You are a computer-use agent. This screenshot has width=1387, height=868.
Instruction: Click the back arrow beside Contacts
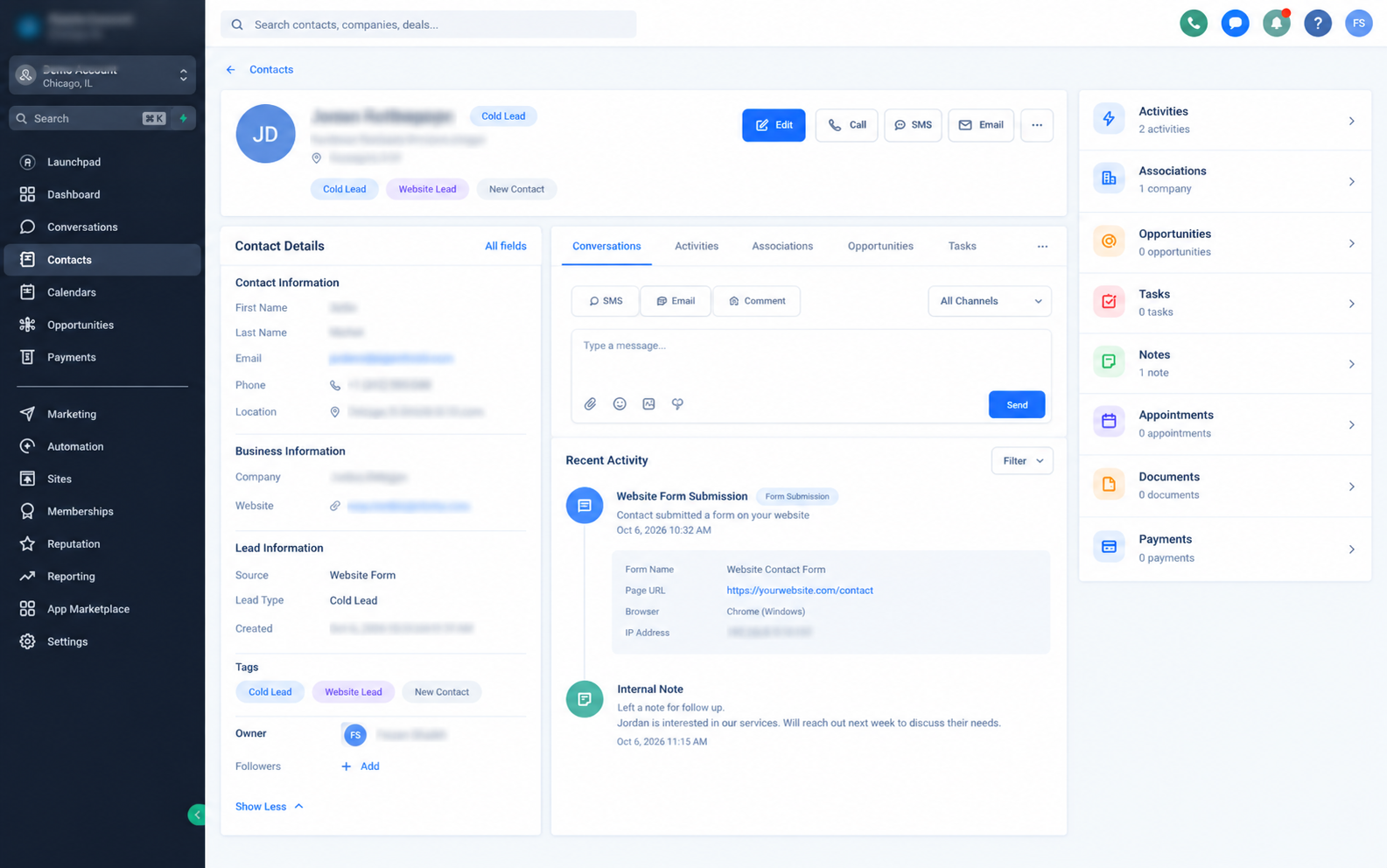click(231, 70)
